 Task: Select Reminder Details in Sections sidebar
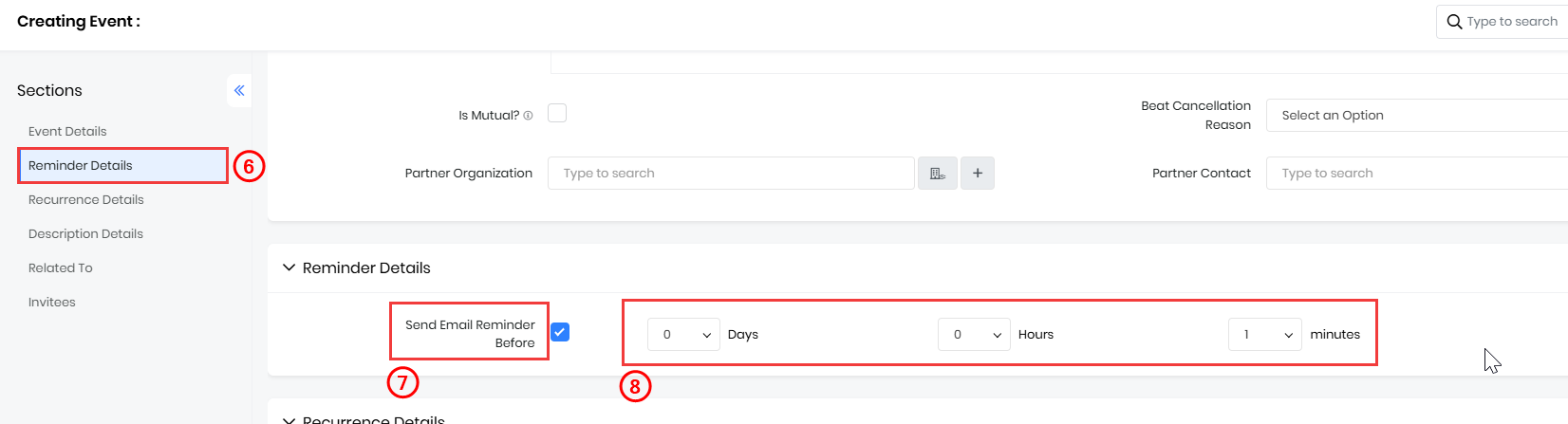pyautogui.click(x=81, y=166)
